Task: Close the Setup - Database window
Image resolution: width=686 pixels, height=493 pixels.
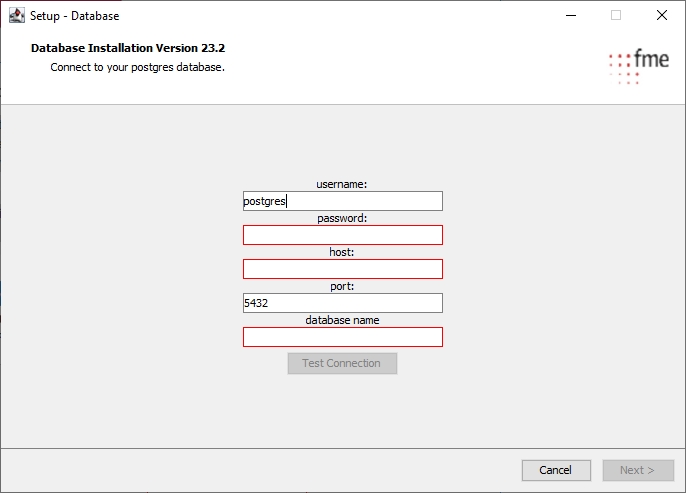Action: click(662, 16)
